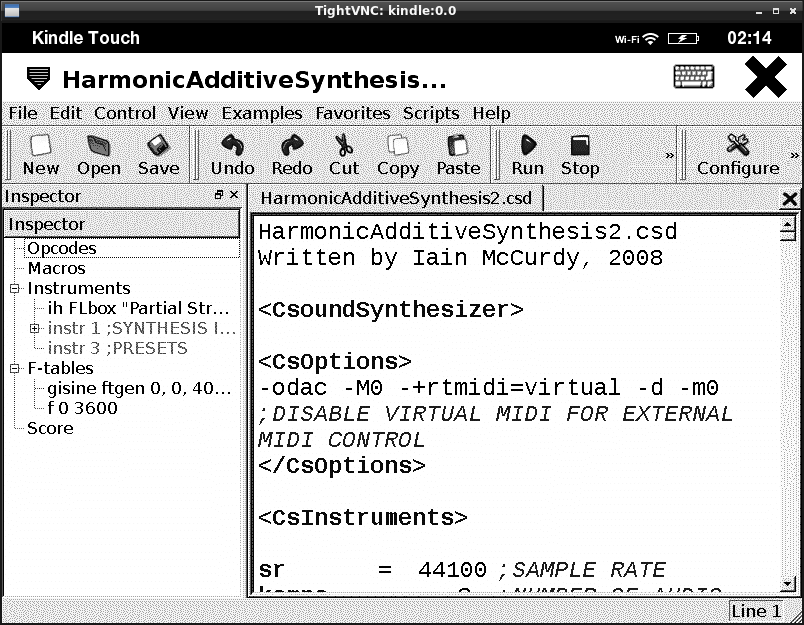Screen dimensions: 804x625
Task: Open the Favorites menu
Action: (x=353, y=113)
